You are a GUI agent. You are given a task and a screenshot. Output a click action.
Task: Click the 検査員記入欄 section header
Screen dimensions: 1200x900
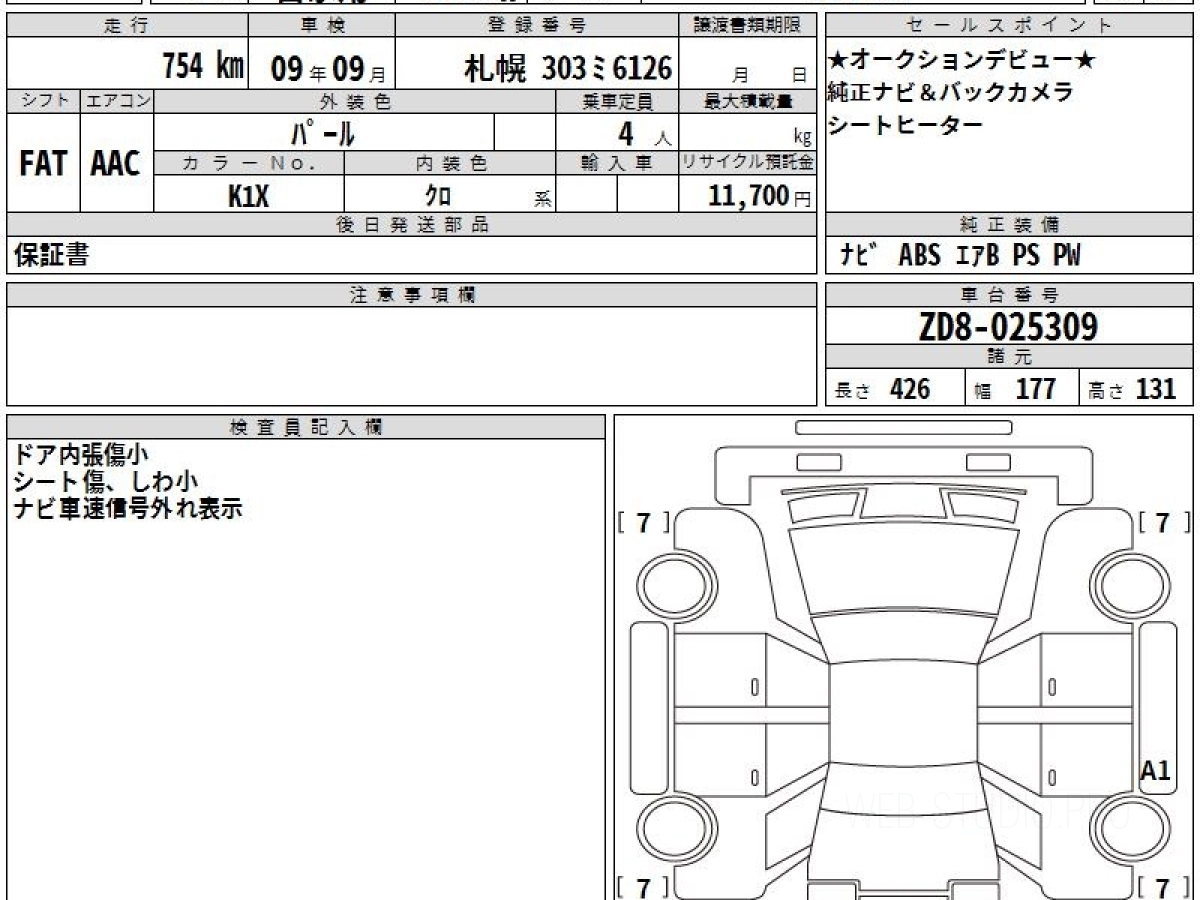(x=306, y=427)
